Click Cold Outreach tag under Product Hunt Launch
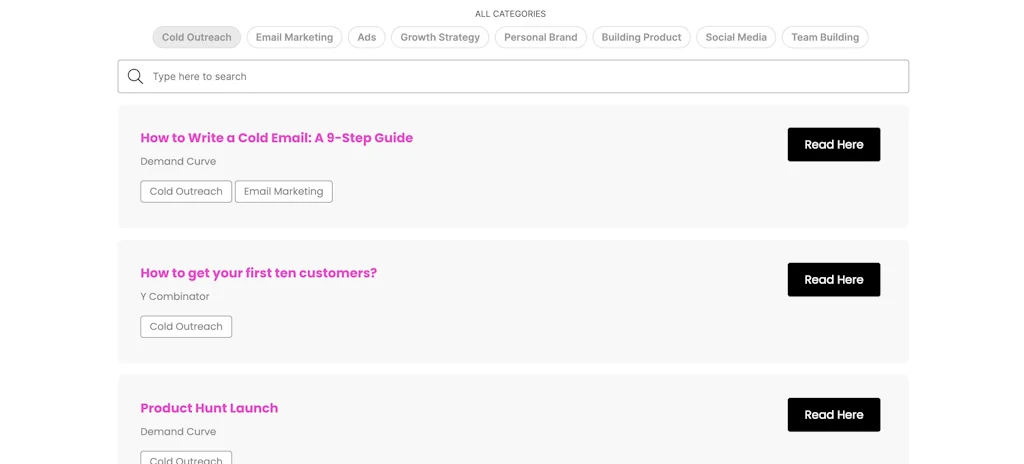The width and height of the screenshot is (1024, 464). (x=186, y=459)
